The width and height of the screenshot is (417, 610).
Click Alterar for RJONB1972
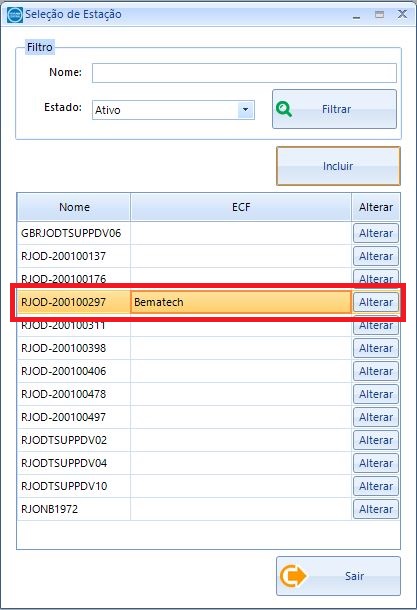pyautogui.click(x=376, y=508)
